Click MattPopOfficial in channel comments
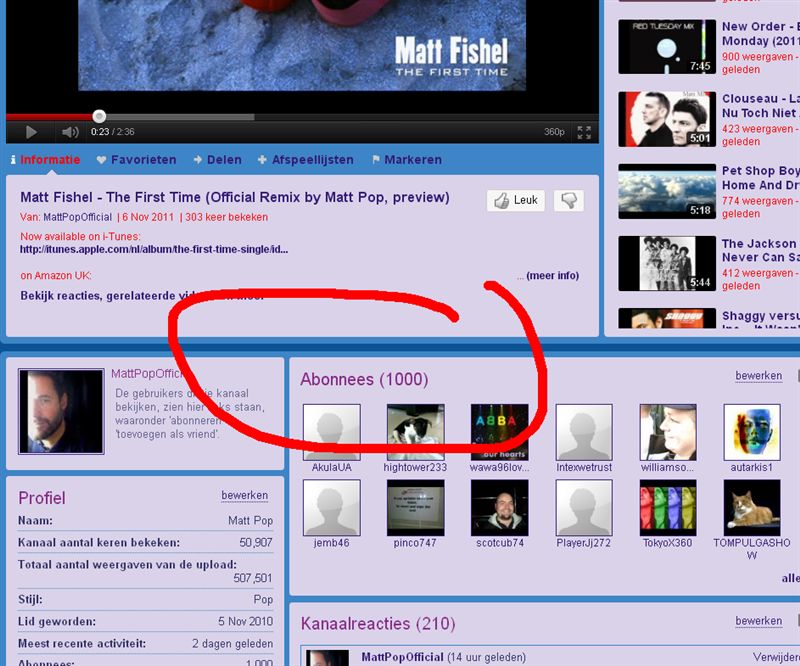The height and width of the screenshot is (666, 800). tap(402, 657)
